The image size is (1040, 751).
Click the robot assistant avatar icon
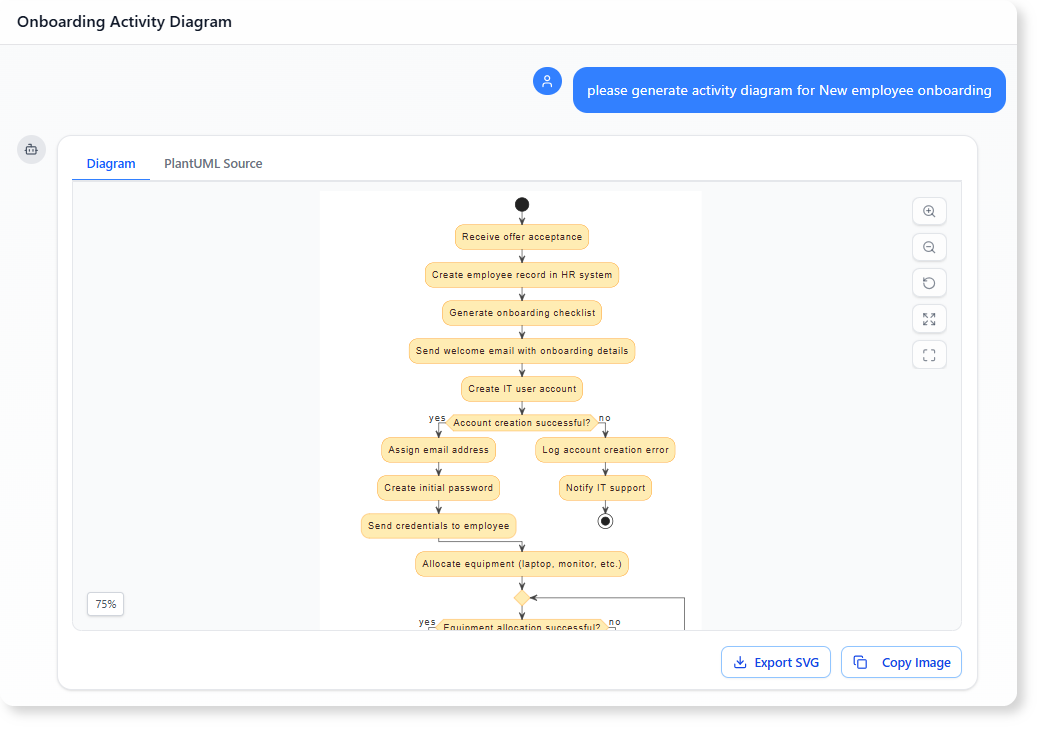pos(31,149)
